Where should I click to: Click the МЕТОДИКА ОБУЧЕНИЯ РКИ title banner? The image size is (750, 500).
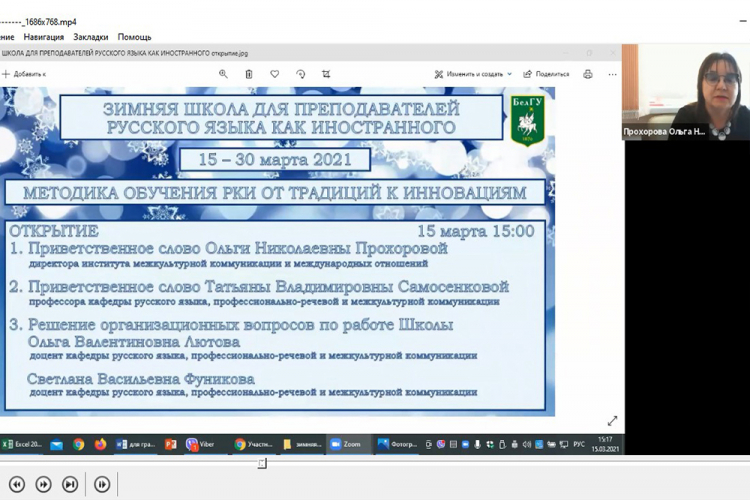click(275, 192)
